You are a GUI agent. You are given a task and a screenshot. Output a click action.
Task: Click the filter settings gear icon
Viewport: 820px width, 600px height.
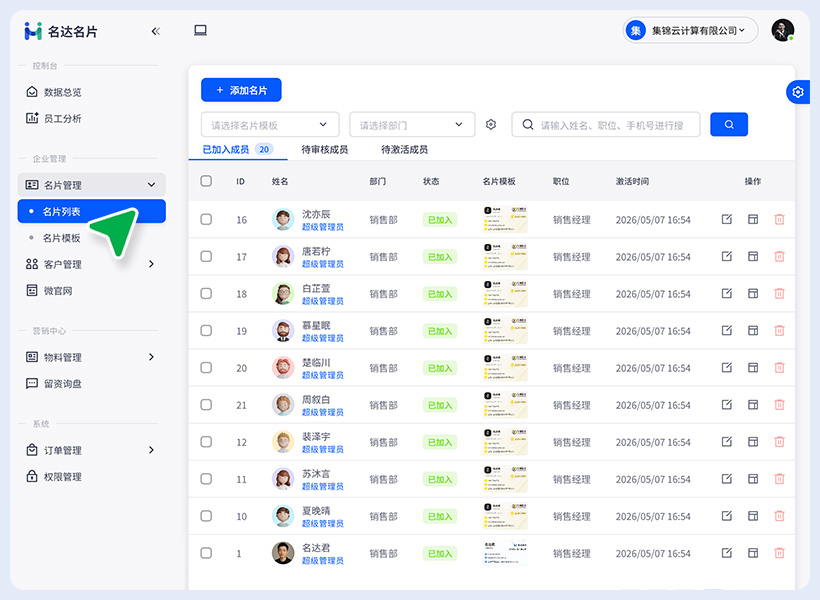(x=491, y=124)
